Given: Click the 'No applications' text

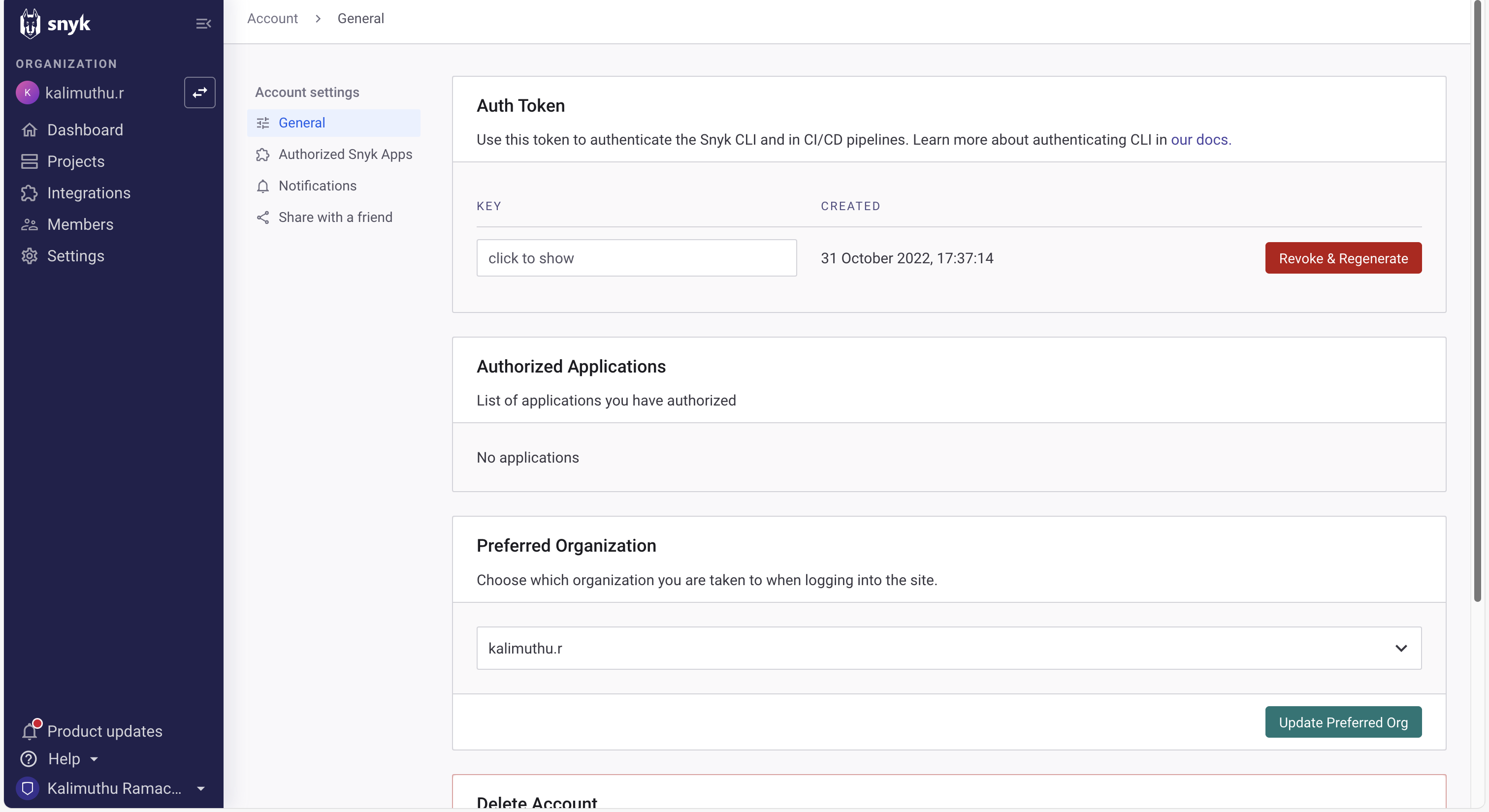Looking at the screenshot, I should click(x=528, y=457).
